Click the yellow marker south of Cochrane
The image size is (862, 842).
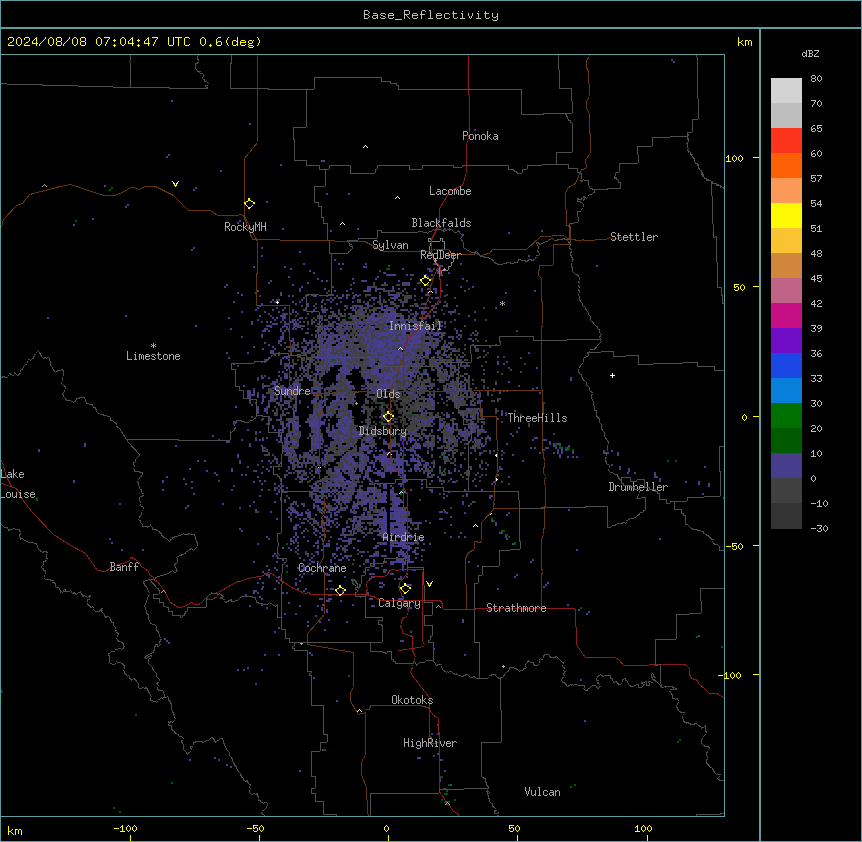[340, 591]
